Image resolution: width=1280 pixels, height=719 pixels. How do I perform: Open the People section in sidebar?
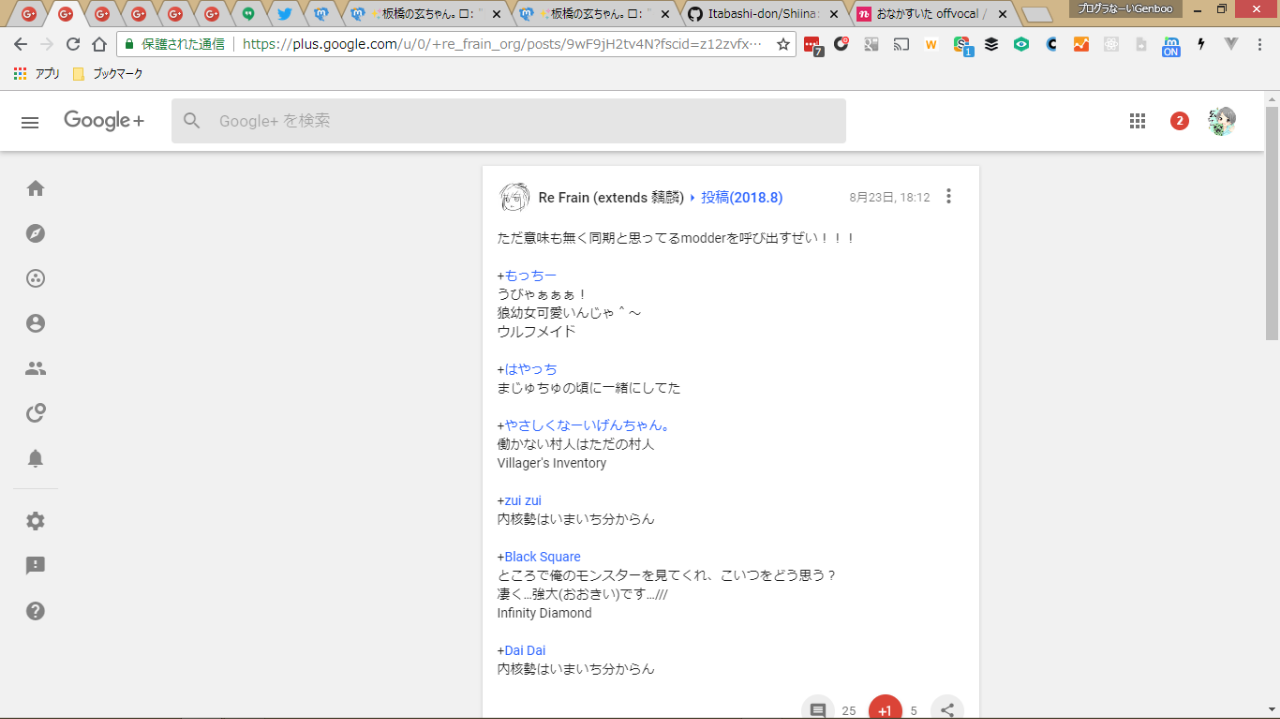pos(36,368)
